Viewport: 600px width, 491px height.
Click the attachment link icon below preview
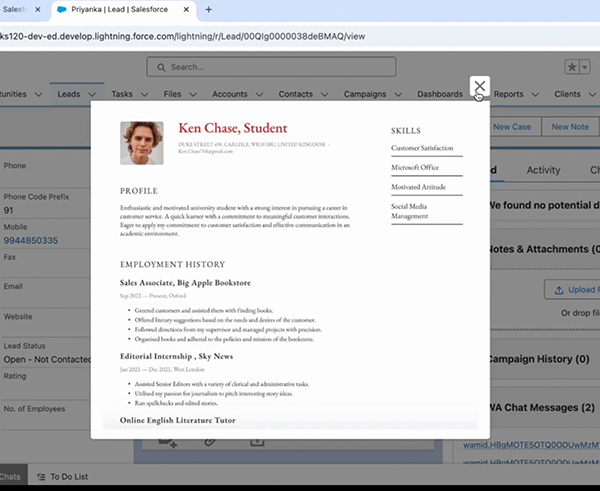210,440
